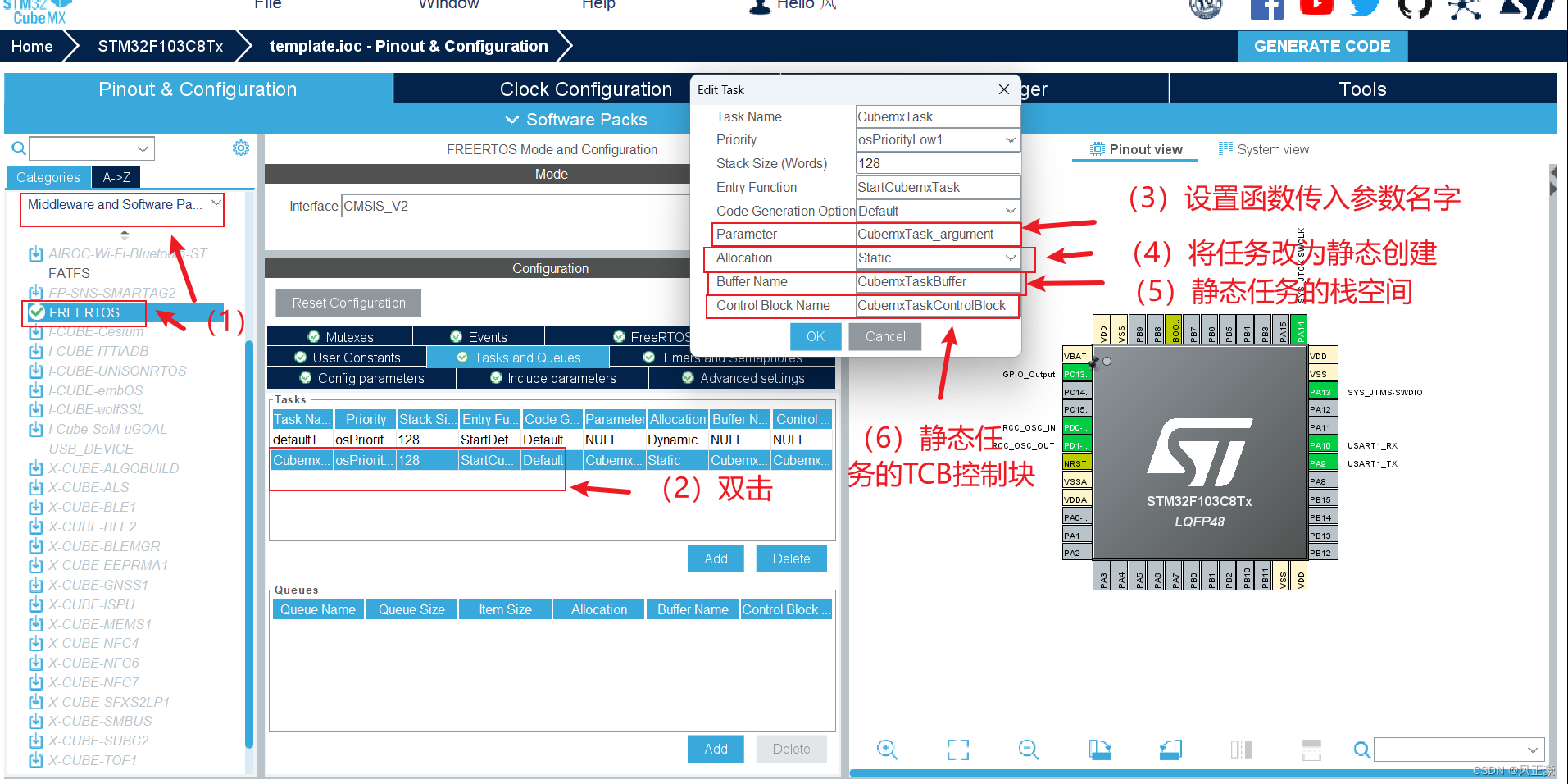Open the Include parameters tab
The height and width of the screenshot is (784, 1568).
(552, 378)
